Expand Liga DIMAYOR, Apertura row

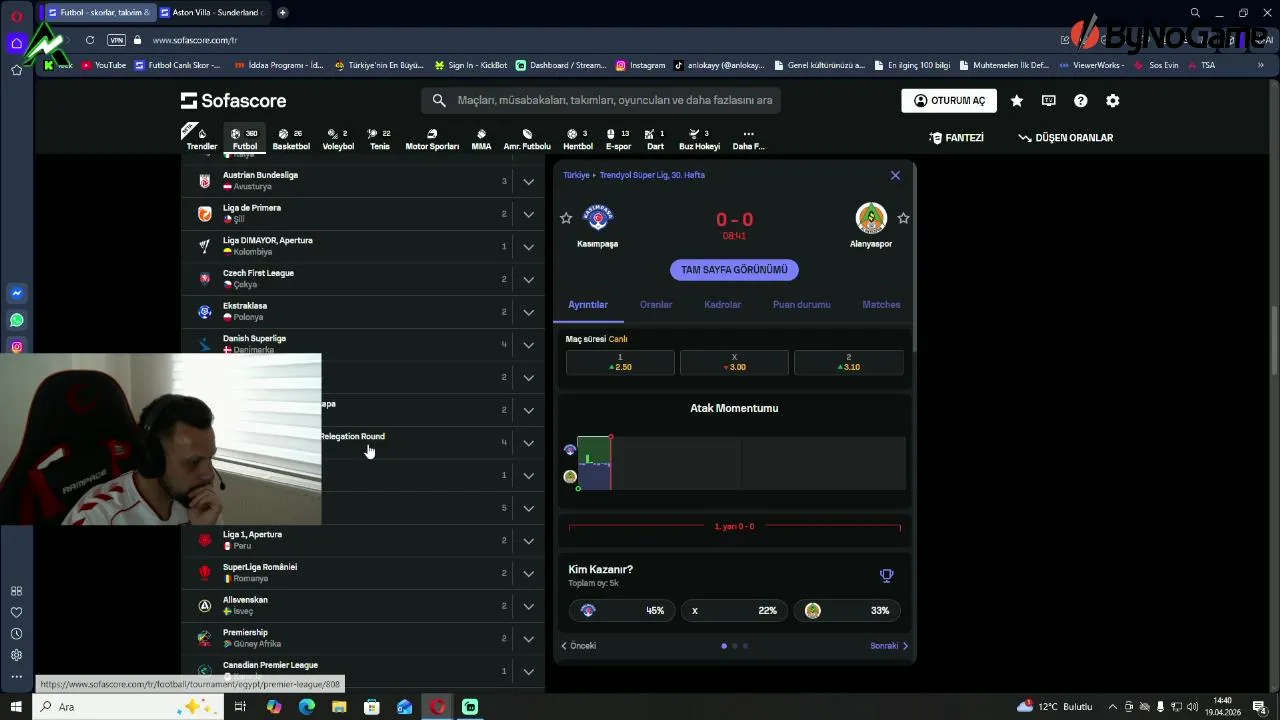point(528,247)
